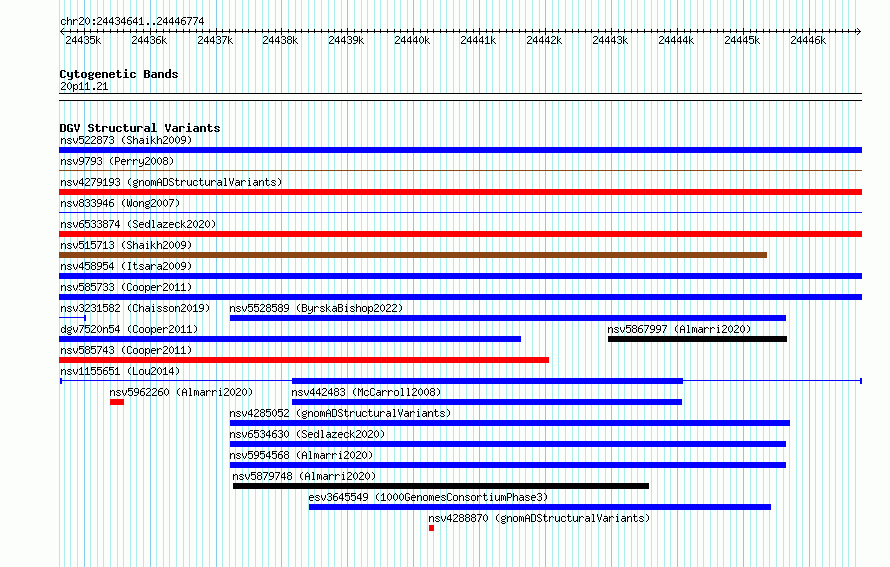Select blue bar under nsv458954
The width and height of the screenshot is (890, 567).
[460, 276]
